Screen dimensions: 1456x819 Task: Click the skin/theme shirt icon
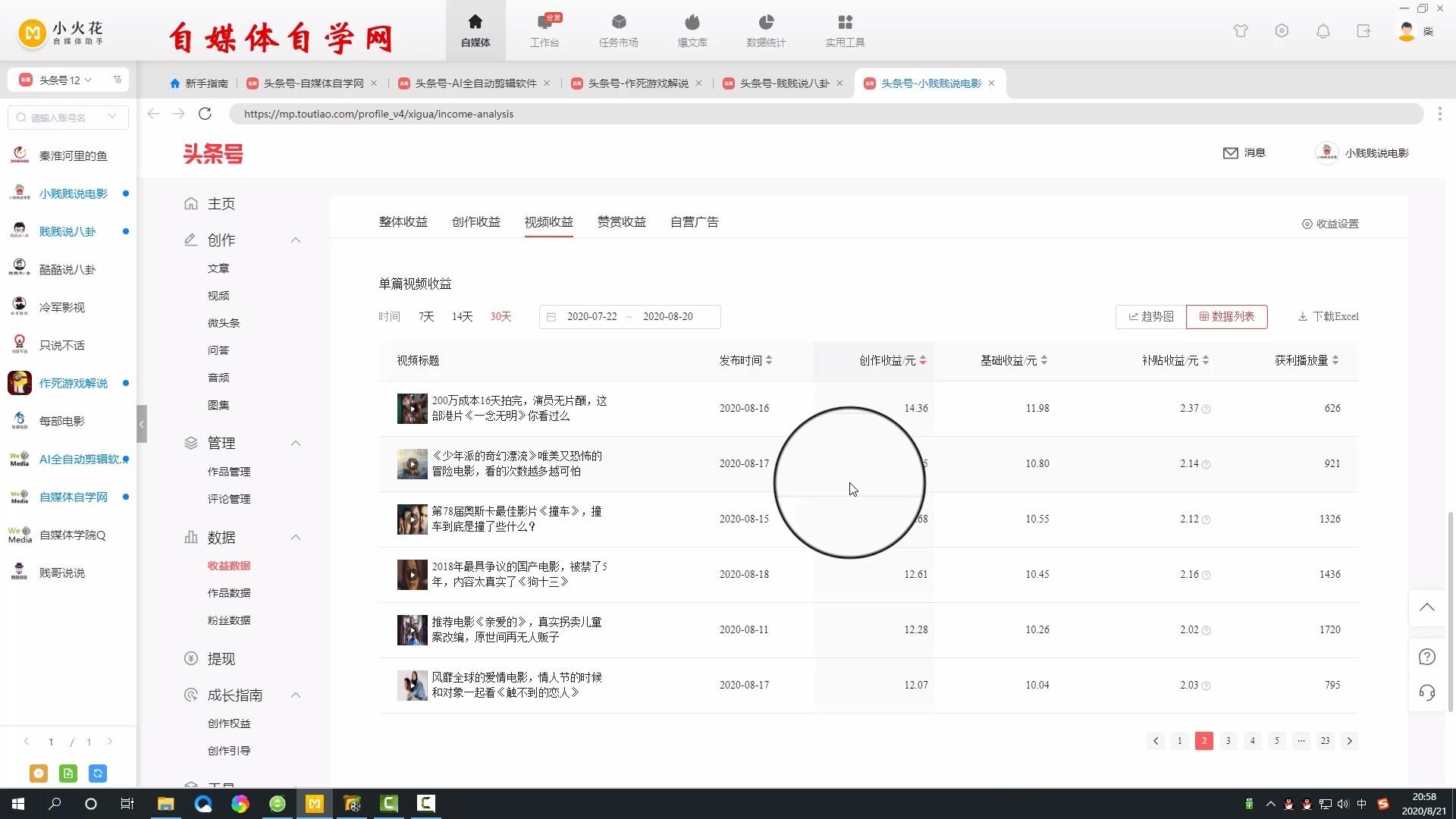(1241, 31)
